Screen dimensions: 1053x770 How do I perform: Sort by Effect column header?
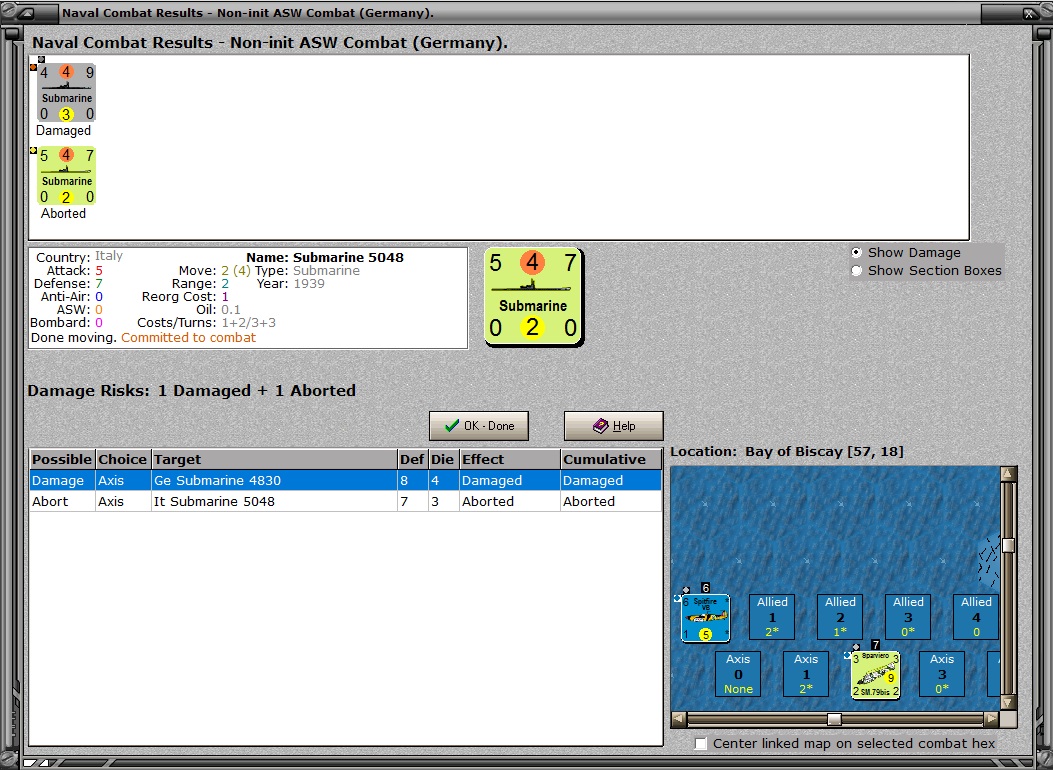(510, 459)
